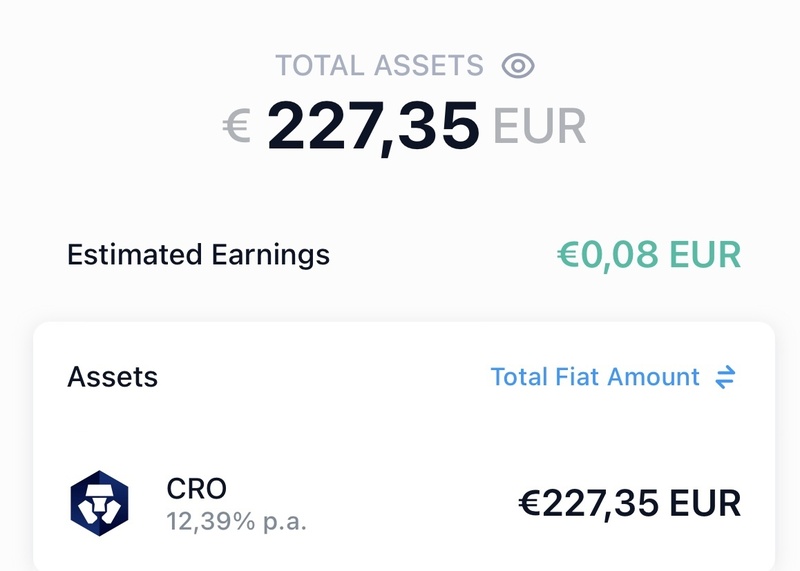
Task: Click the EUR suffix in the CRO row balance
Action: point(704,502)
